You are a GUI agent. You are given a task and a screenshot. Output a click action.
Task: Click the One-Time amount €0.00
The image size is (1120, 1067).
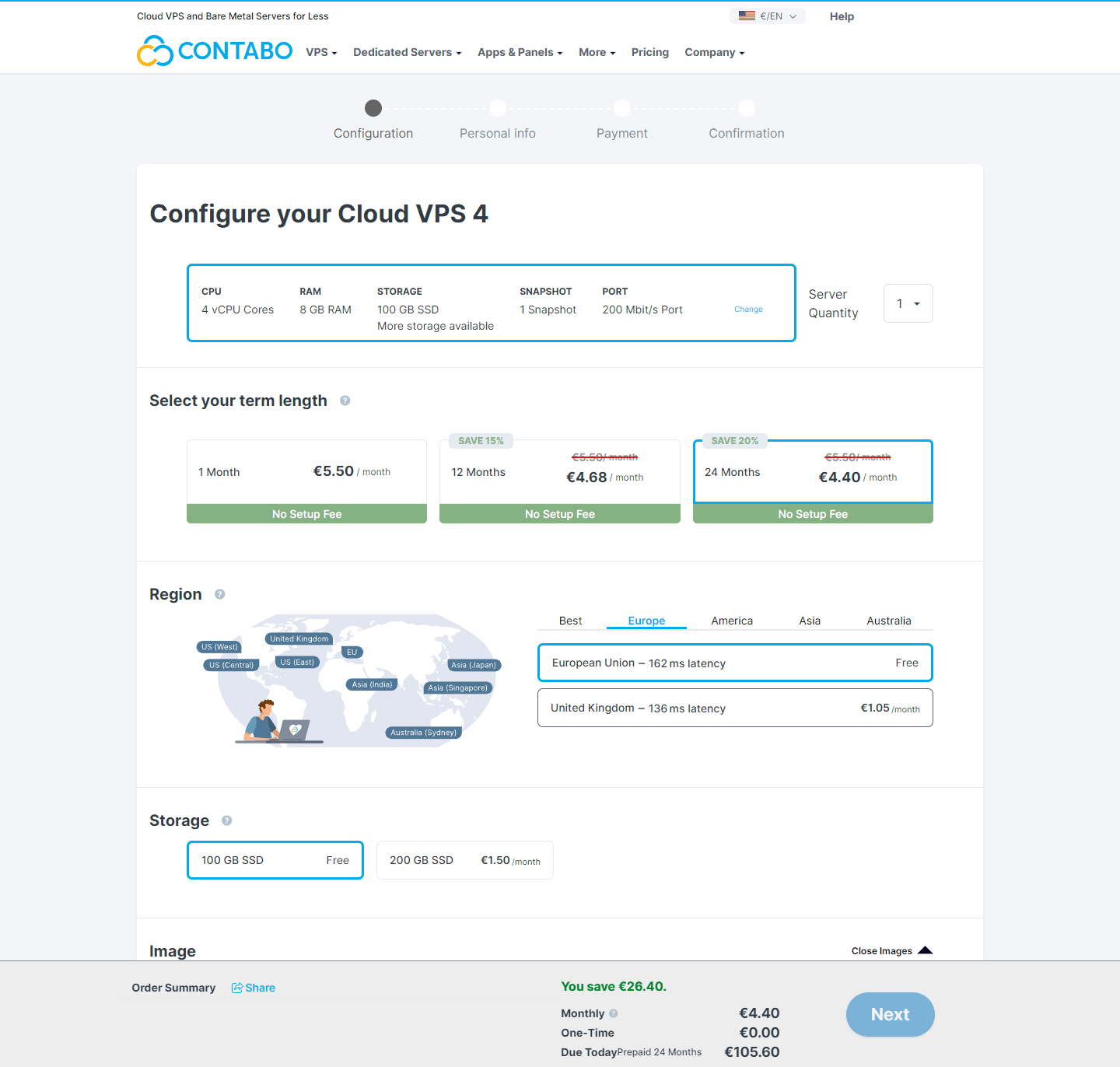click(759, 1033)
